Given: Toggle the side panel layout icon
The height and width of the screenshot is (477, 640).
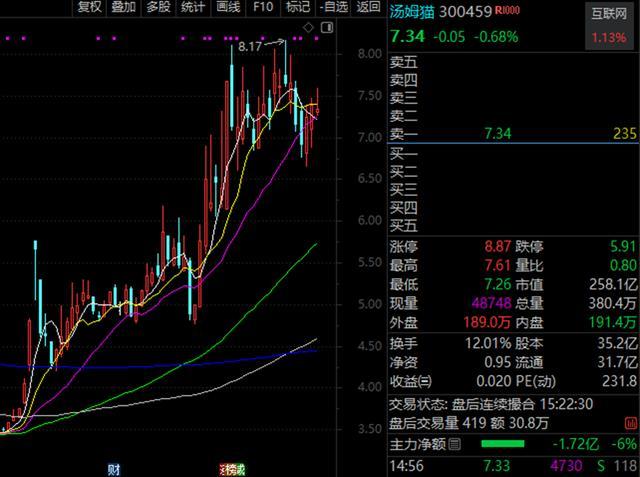Looking at the screenshot, I should coord(327,27).
